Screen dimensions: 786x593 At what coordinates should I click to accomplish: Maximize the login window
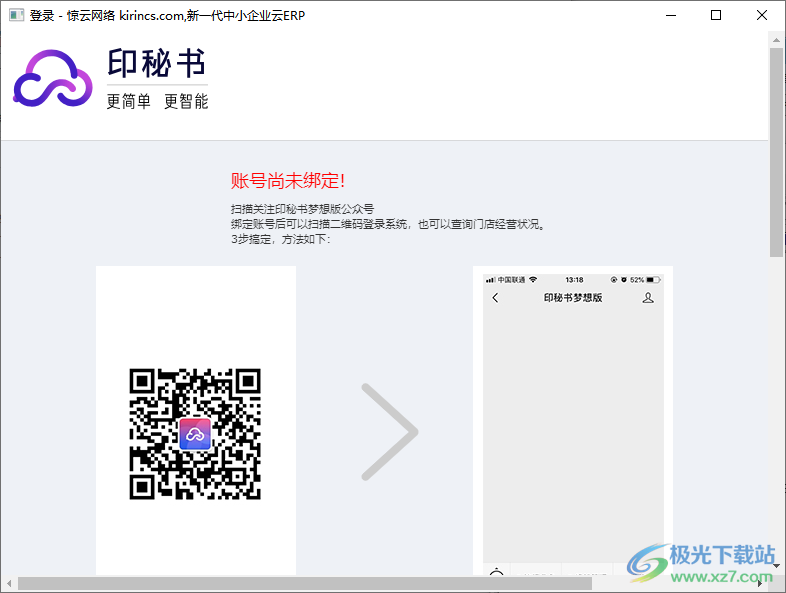[716, 16]
